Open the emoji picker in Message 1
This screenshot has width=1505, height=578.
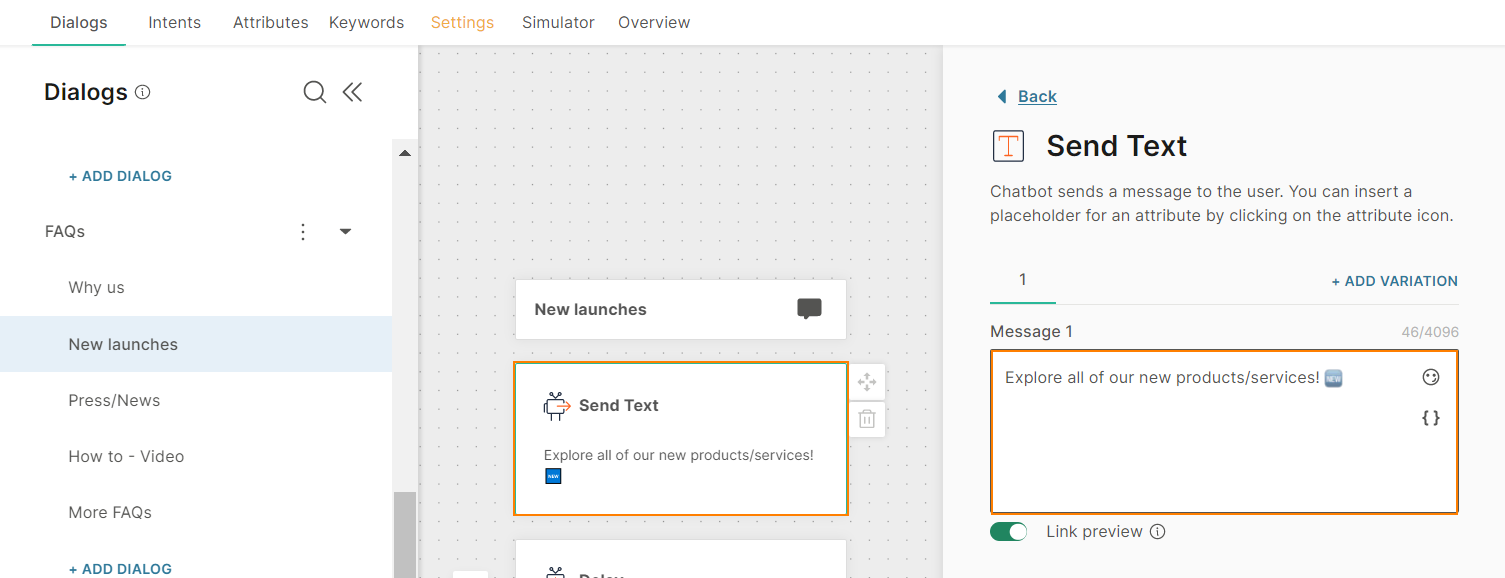coord(1430,377)
